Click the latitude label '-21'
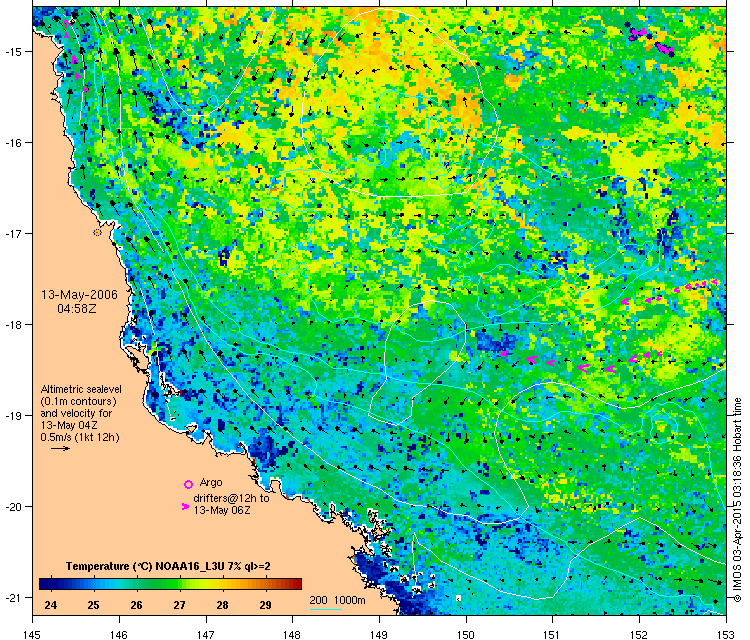The width and height of the screenshot is (750, 640). (12, 597)
